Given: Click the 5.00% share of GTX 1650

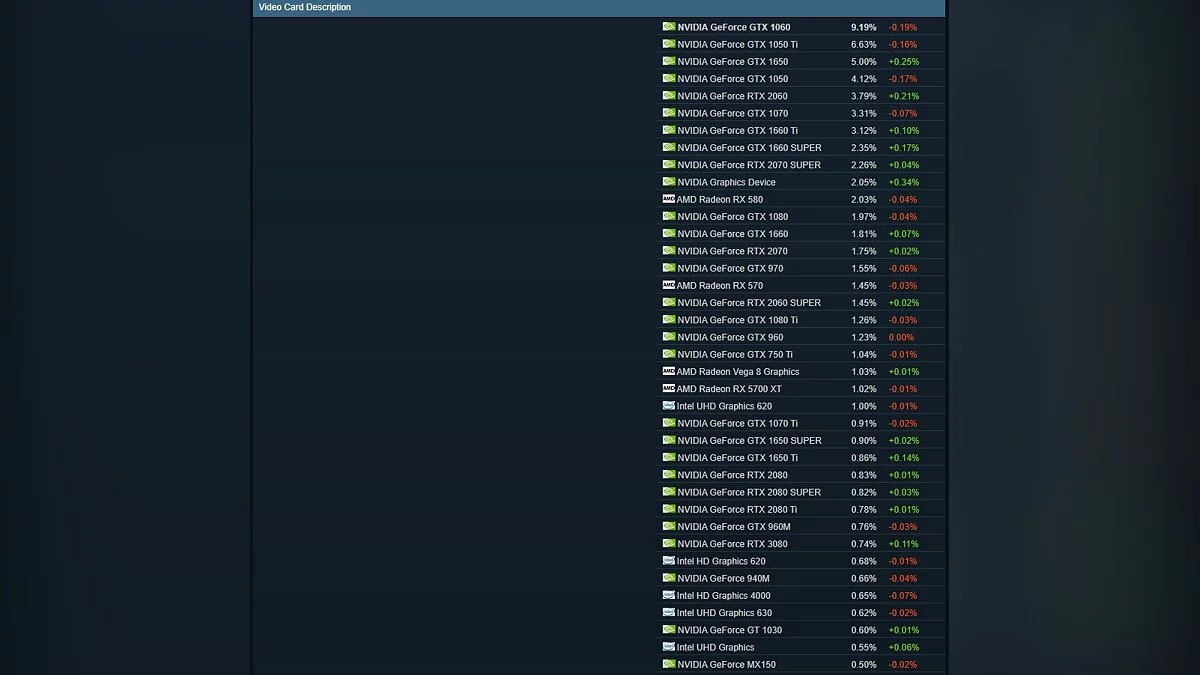Looking at the screenshot, I should point(864,62).
